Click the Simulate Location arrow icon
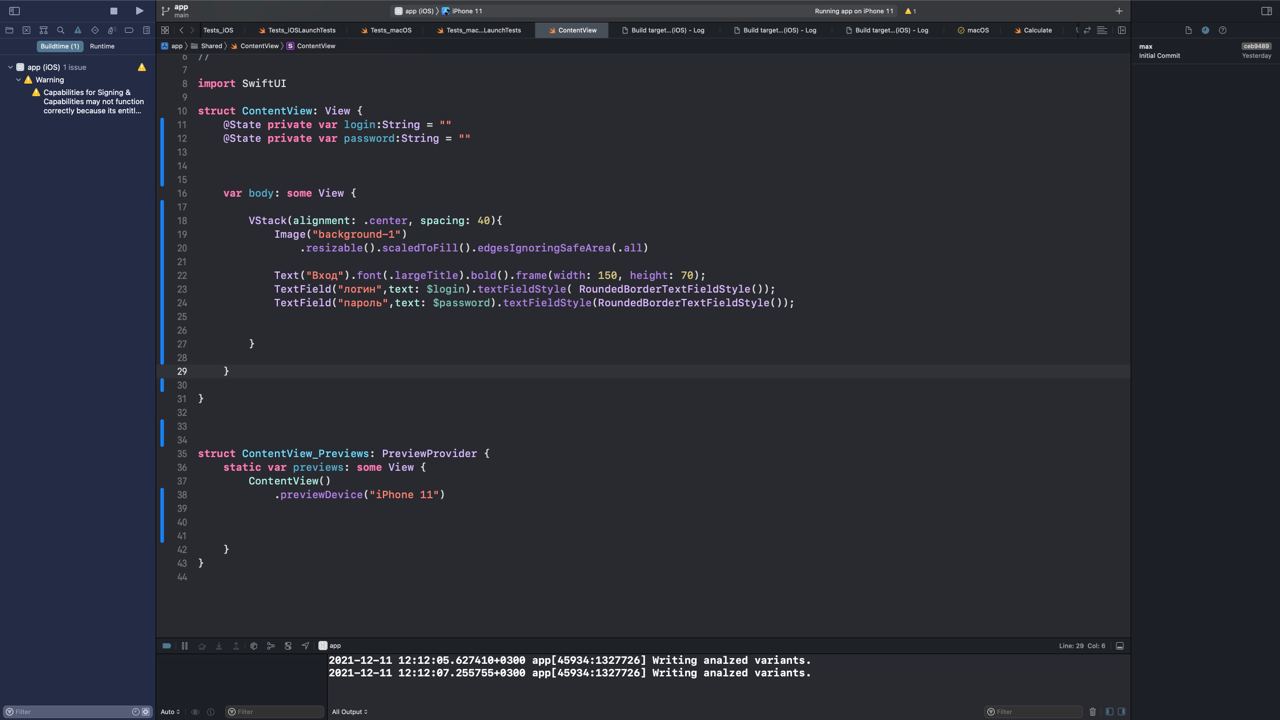The image size is (1280, 720). coord(305,646)
